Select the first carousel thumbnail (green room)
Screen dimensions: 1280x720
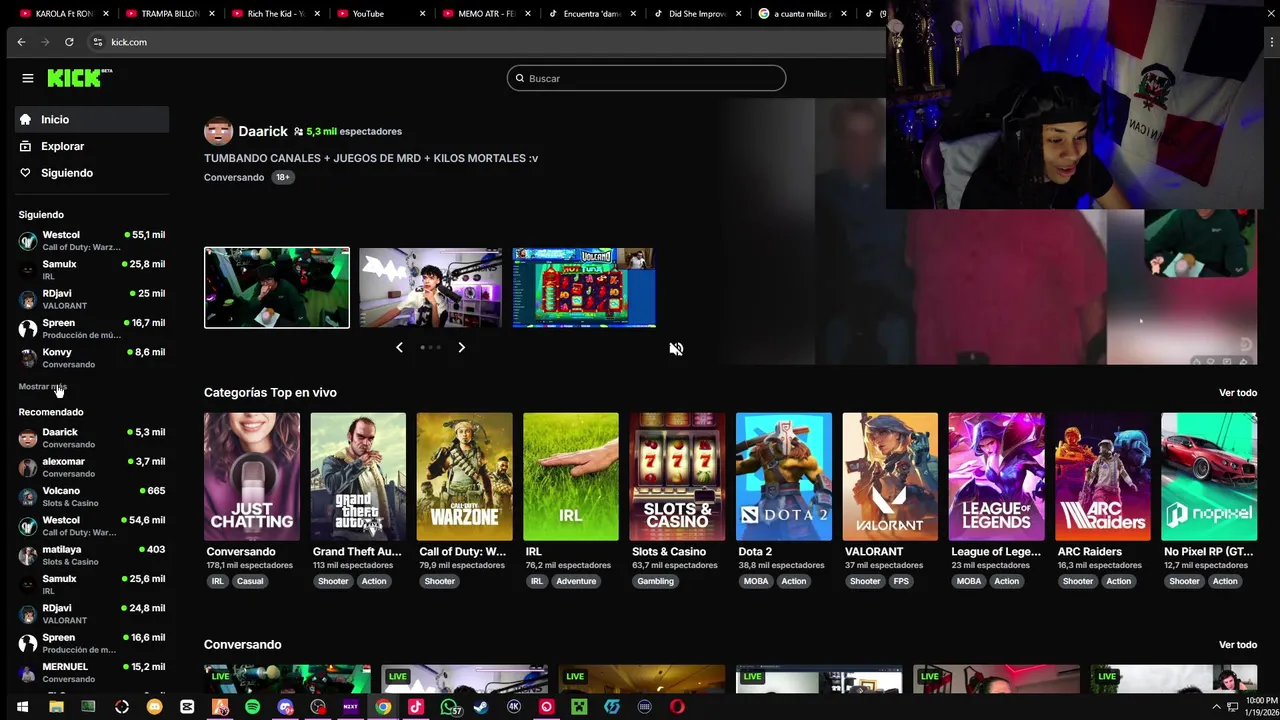(277, 288)
